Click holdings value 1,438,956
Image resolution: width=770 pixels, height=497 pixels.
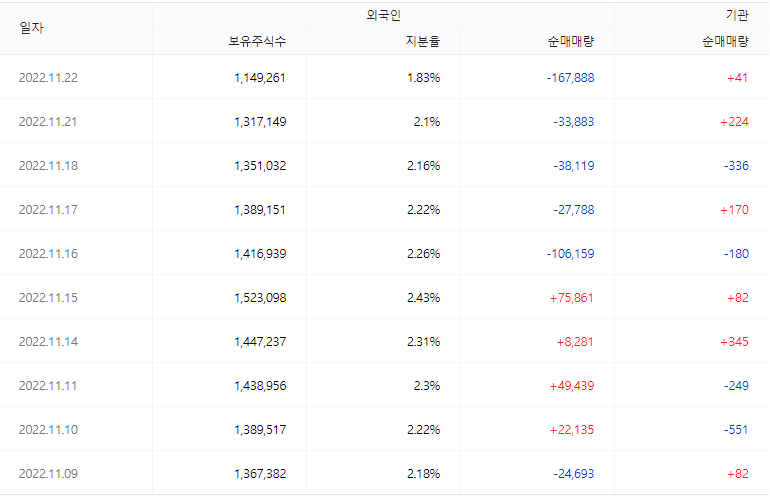tap(260, 386)
